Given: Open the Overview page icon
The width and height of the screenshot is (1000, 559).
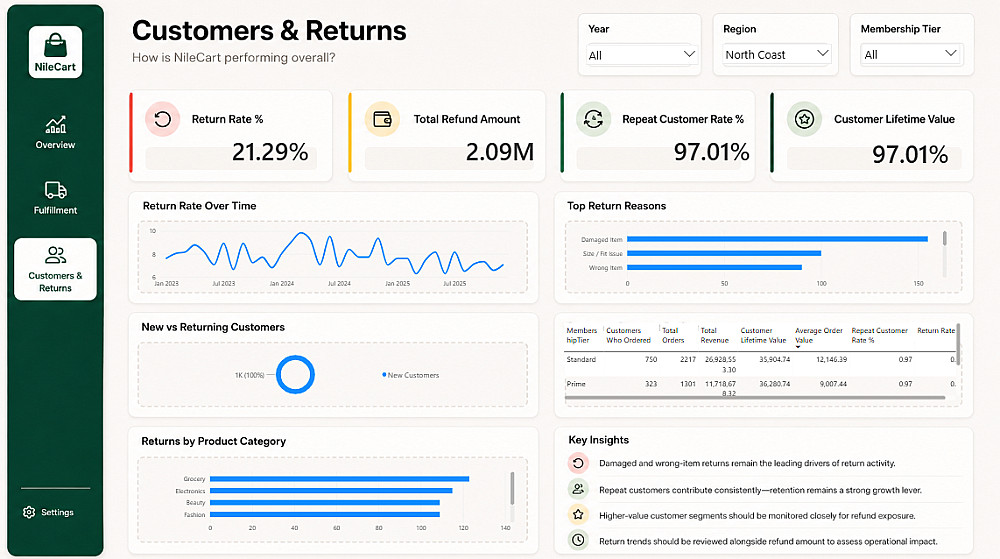Looking at the screenshot, I should (55, 125).
